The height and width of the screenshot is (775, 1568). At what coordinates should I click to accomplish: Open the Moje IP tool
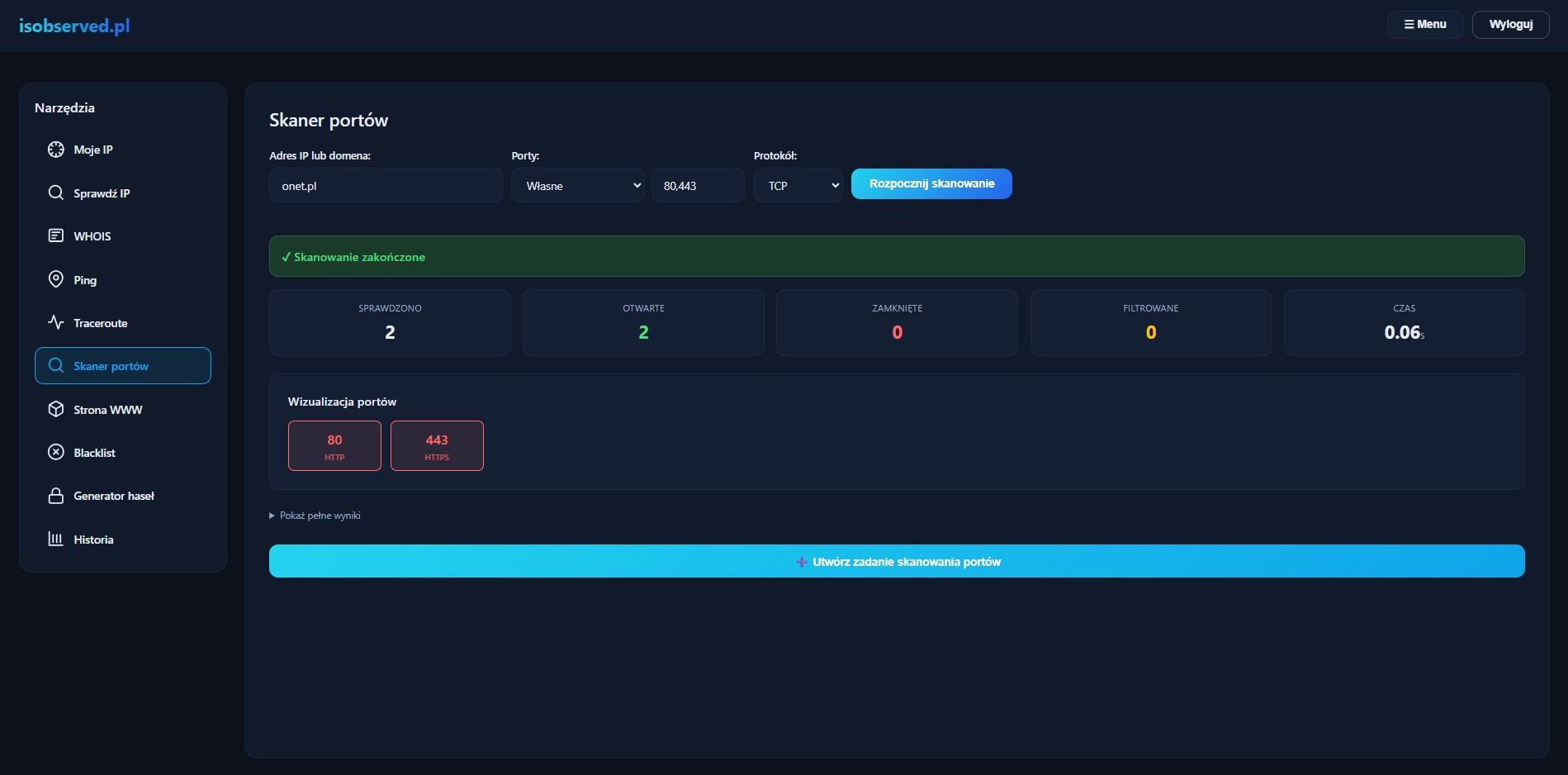tap(123, 150)
